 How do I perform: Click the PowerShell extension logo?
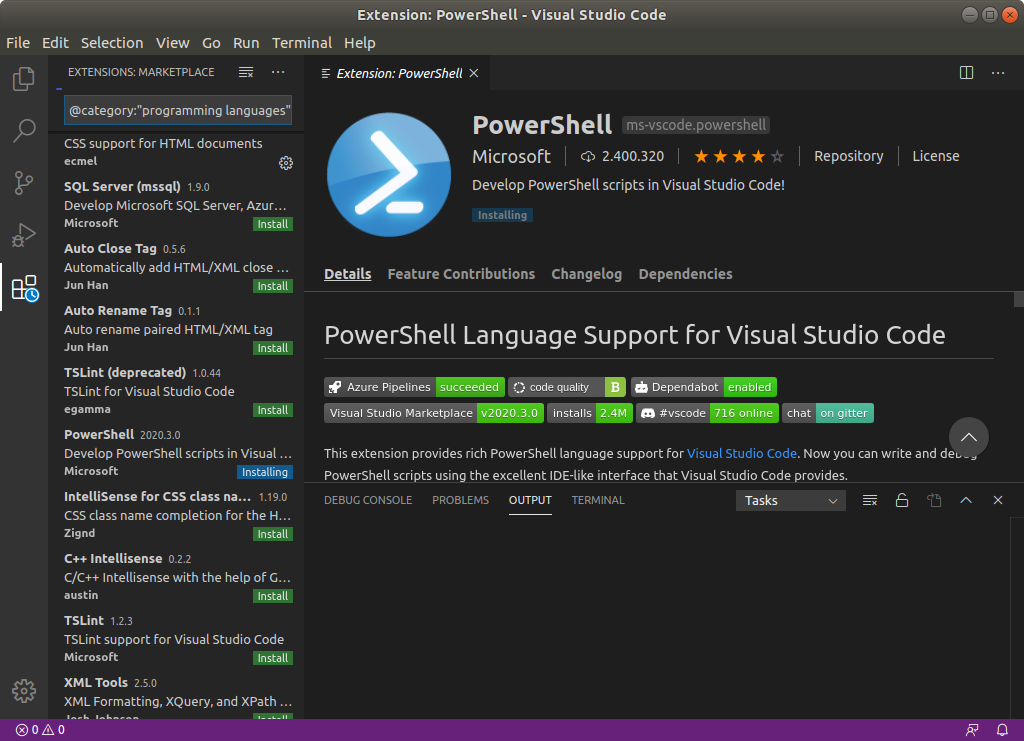pos(389,174)
